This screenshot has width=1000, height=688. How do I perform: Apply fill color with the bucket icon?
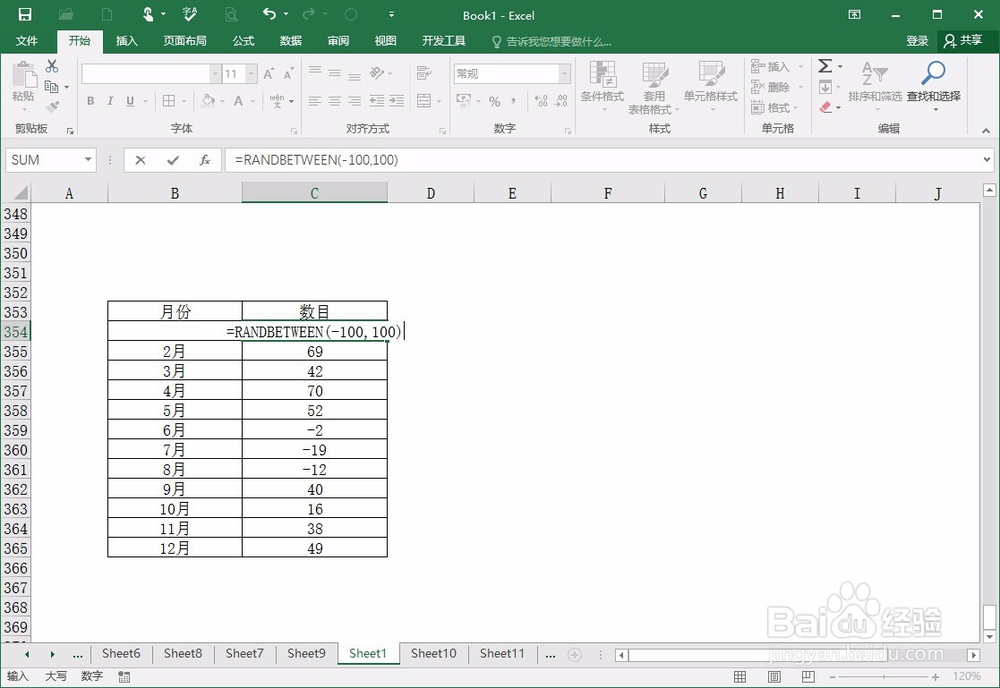tap(208, 101)
